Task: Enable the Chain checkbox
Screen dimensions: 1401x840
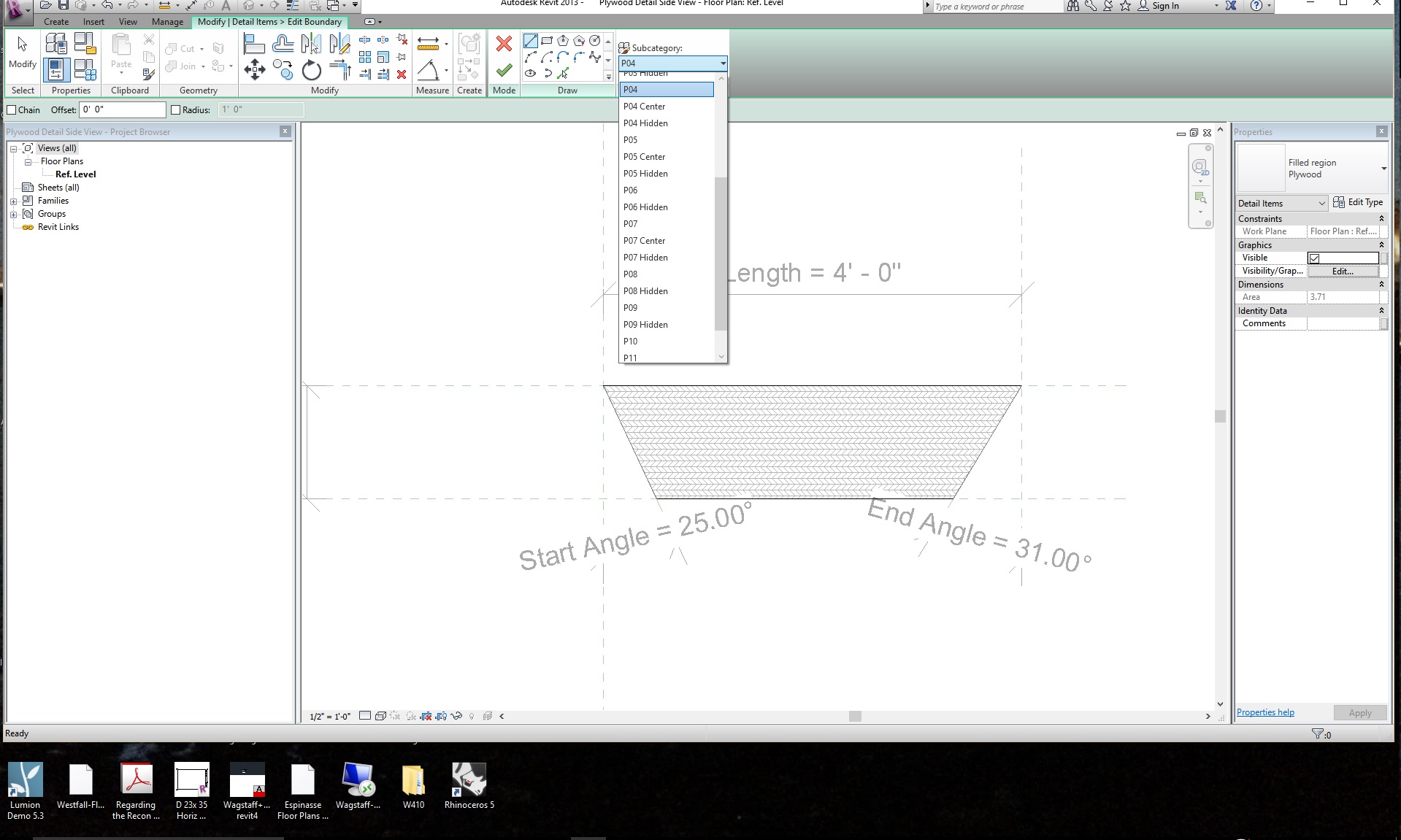Action: [x=12, y=110]
